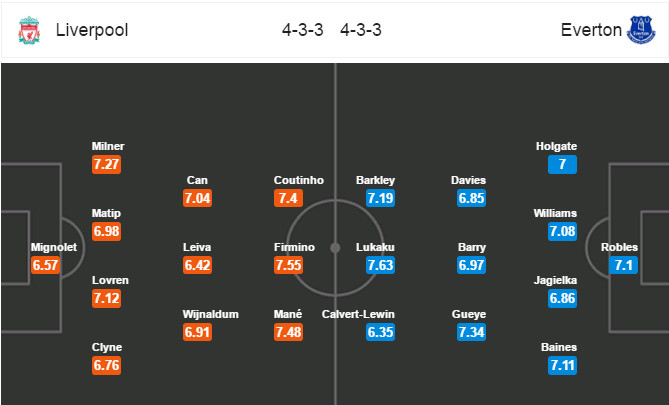The width and height of the screenshot is (669, 405).
Task: Select Leiva's 6.42 rating badge
Action: click(x=198, y=266)
